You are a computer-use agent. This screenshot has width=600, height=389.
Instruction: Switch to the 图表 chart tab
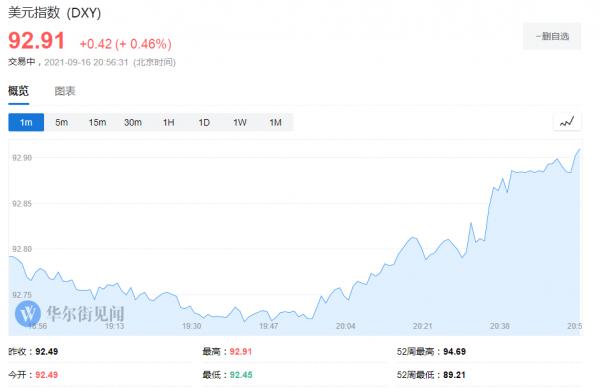(x=65, y=91)
